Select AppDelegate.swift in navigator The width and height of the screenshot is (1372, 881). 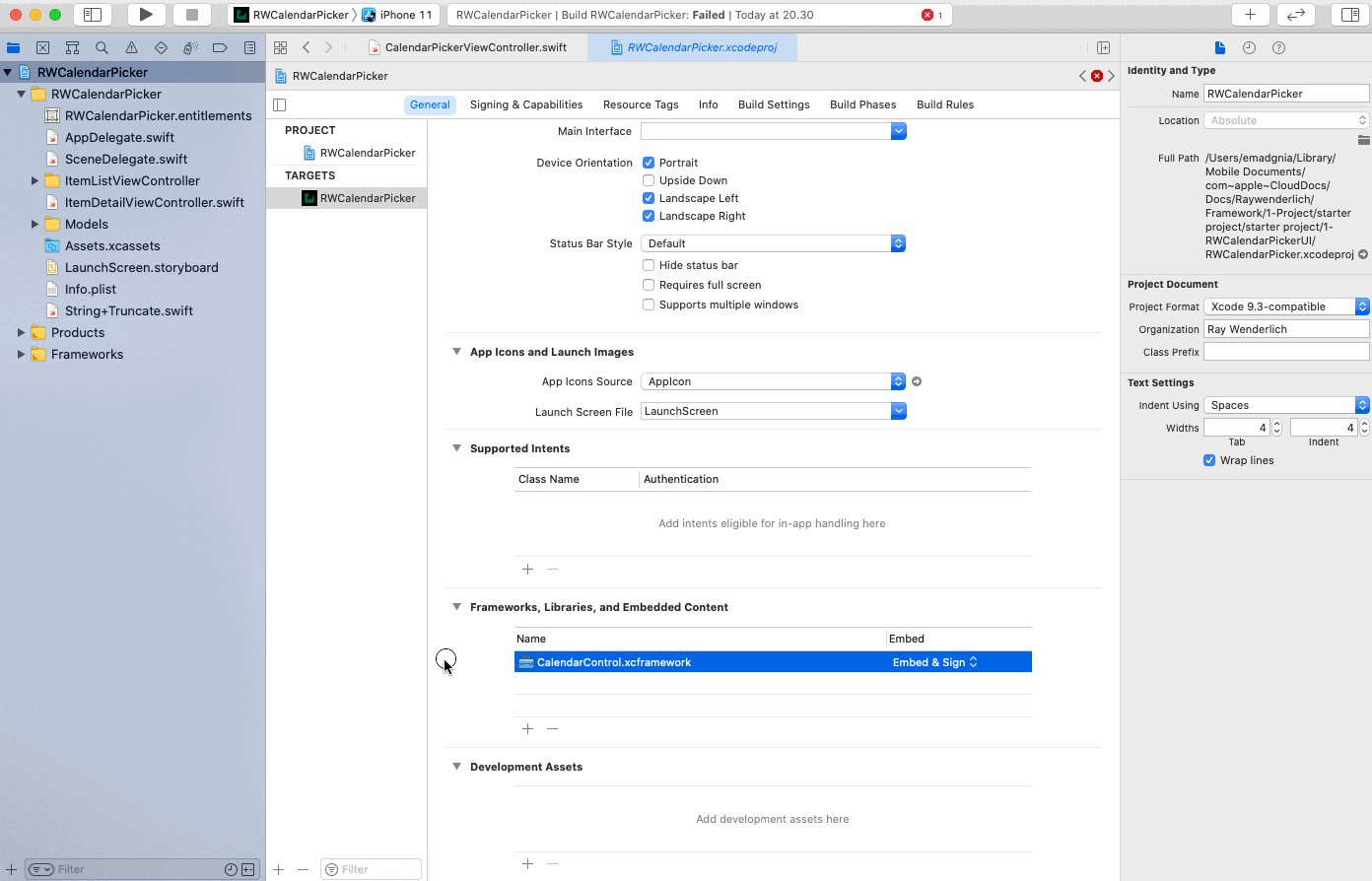(119, 137)
